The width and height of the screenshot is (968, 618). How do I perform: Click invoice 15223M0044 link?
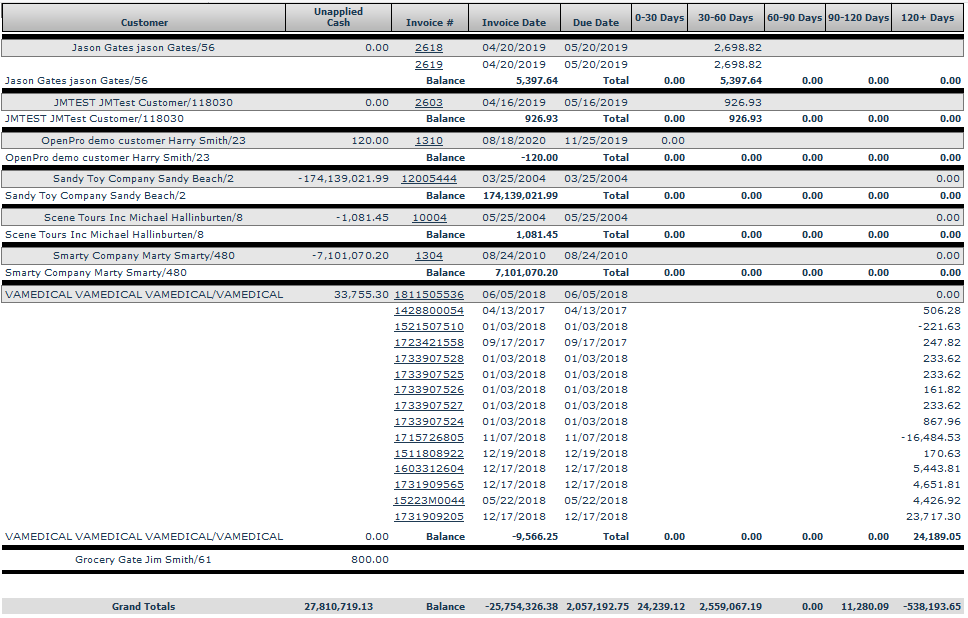(428, 500)
